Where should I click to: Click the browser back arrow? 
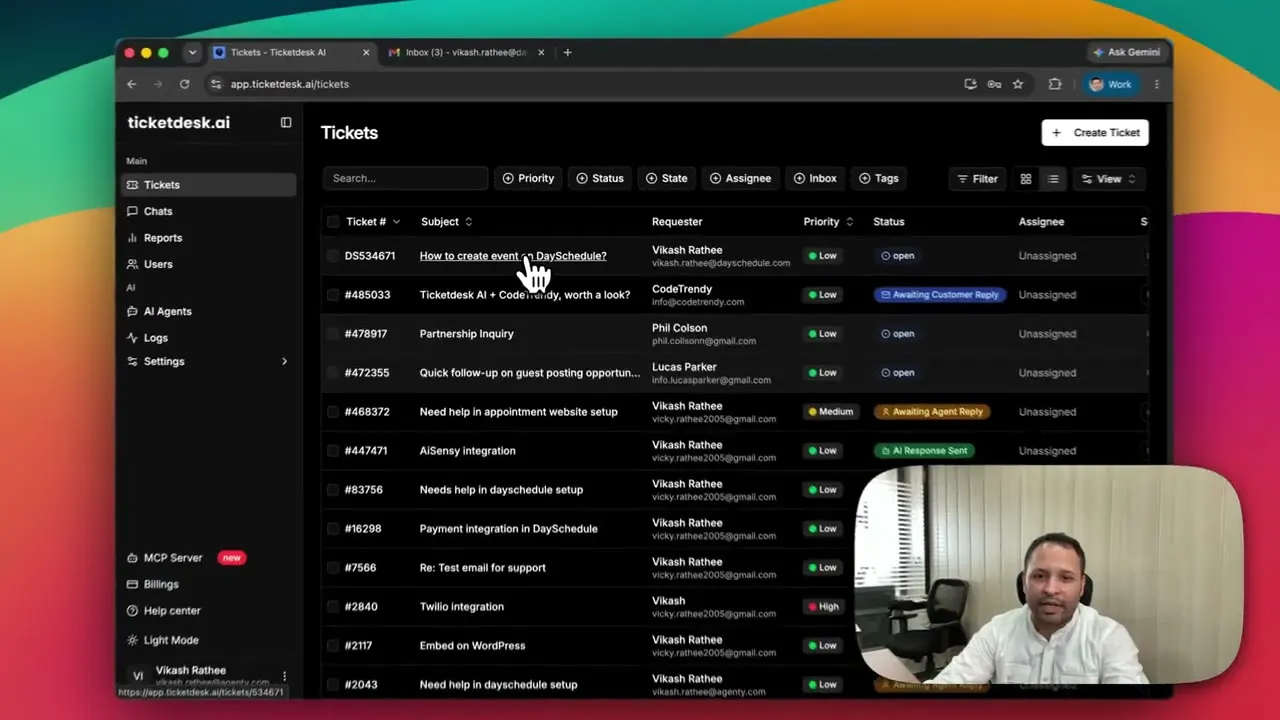(x=132, y=84)
